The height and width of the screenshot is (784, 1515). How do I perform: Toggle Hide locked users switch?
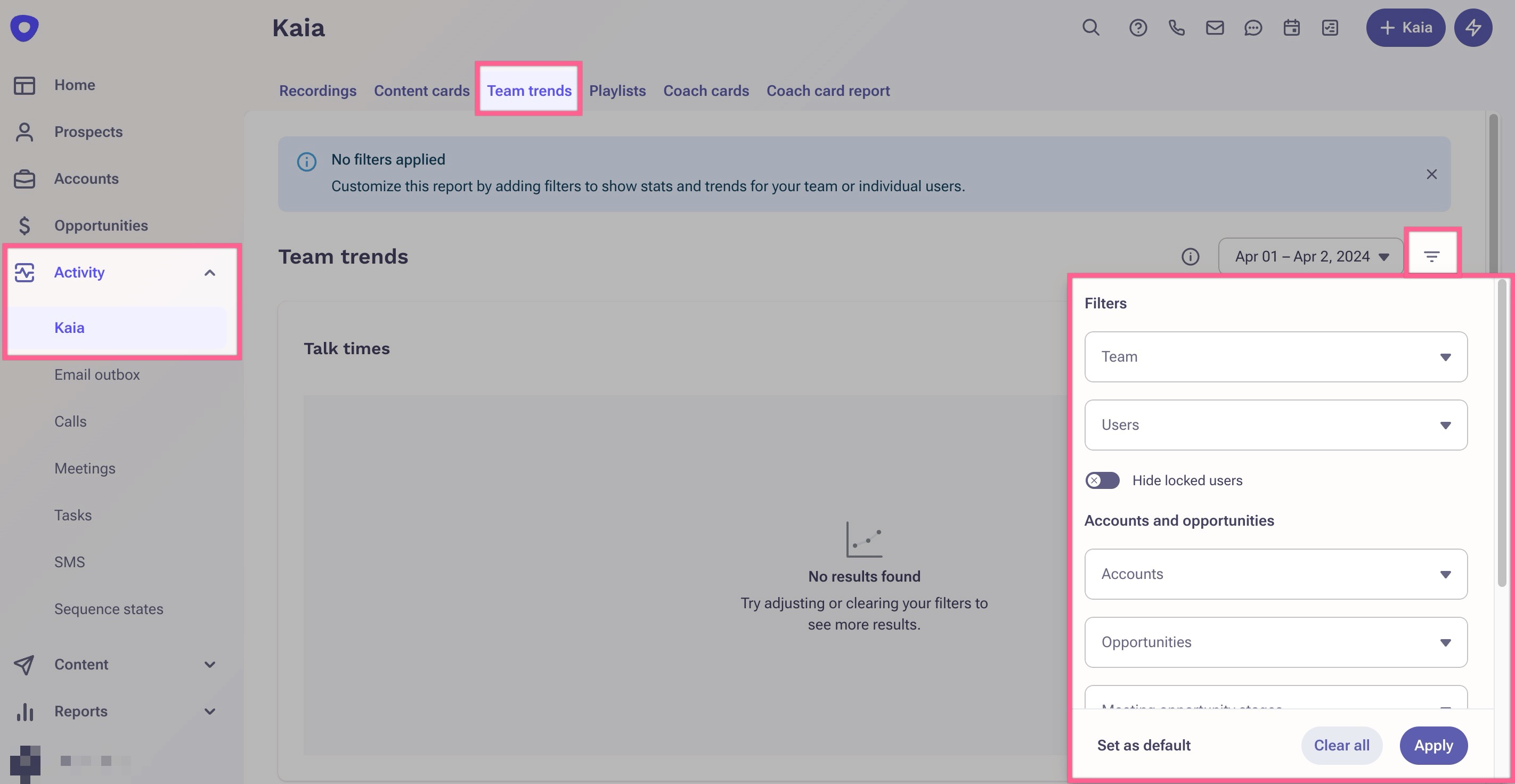[x=1102, y=480]
